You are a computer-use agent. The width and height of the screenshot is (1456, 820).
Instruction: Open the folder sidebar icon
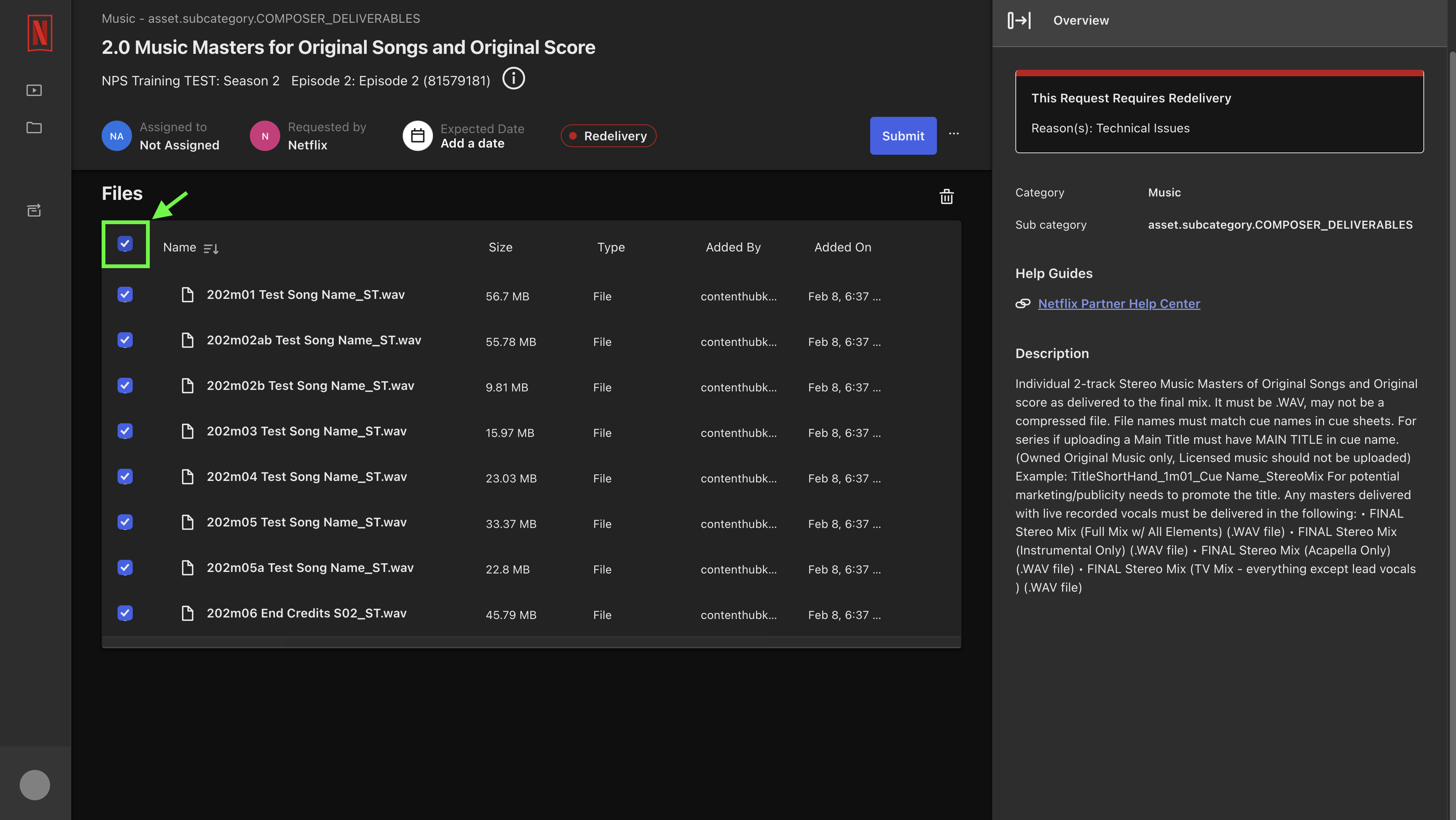[34, 128]
